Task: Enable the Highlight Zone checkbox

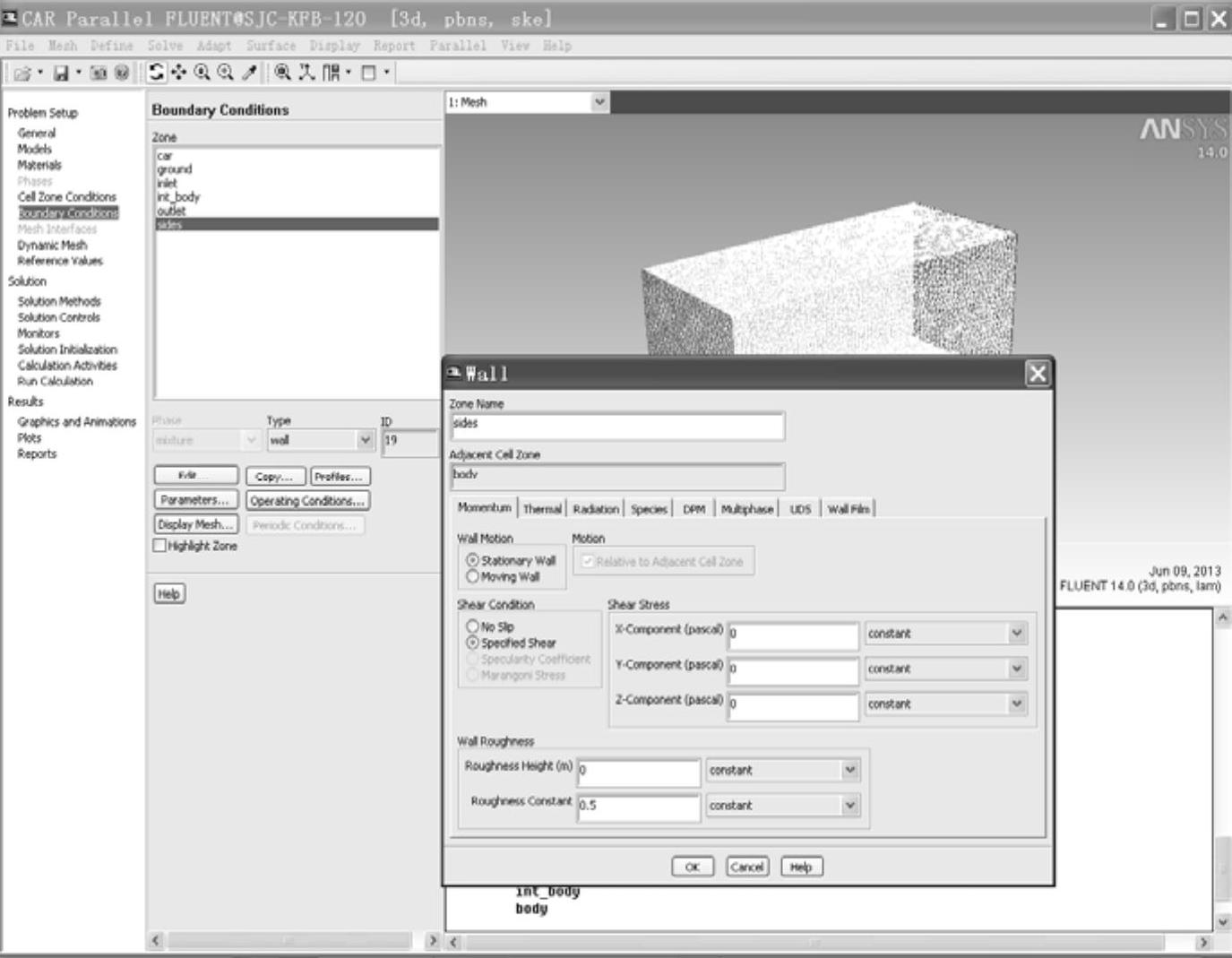Action: tap(159, 546)
